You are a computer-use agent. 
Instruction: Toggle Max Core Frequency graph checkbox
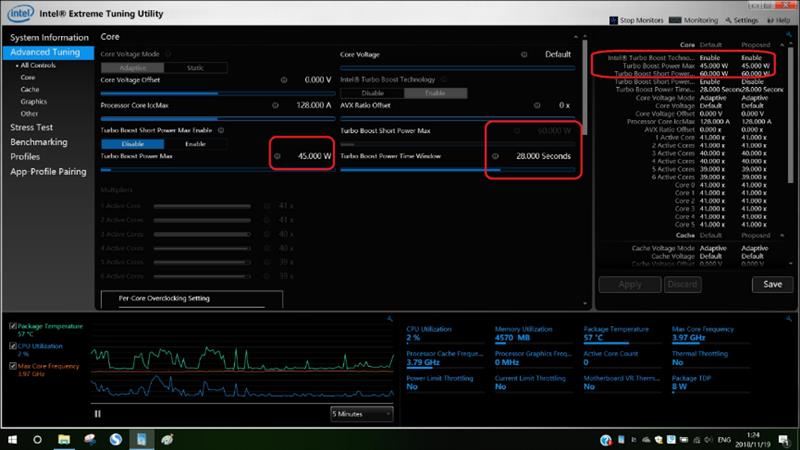[x=13, y=366]
